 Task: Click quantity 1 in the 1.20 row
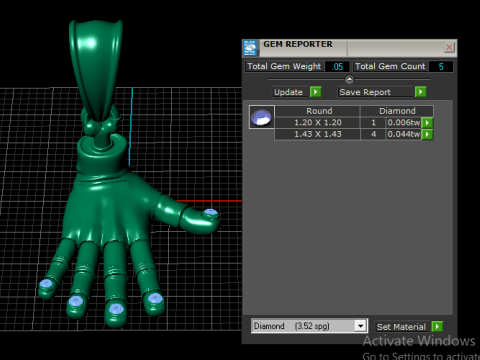pyautogui.click(x=373, y=123)
